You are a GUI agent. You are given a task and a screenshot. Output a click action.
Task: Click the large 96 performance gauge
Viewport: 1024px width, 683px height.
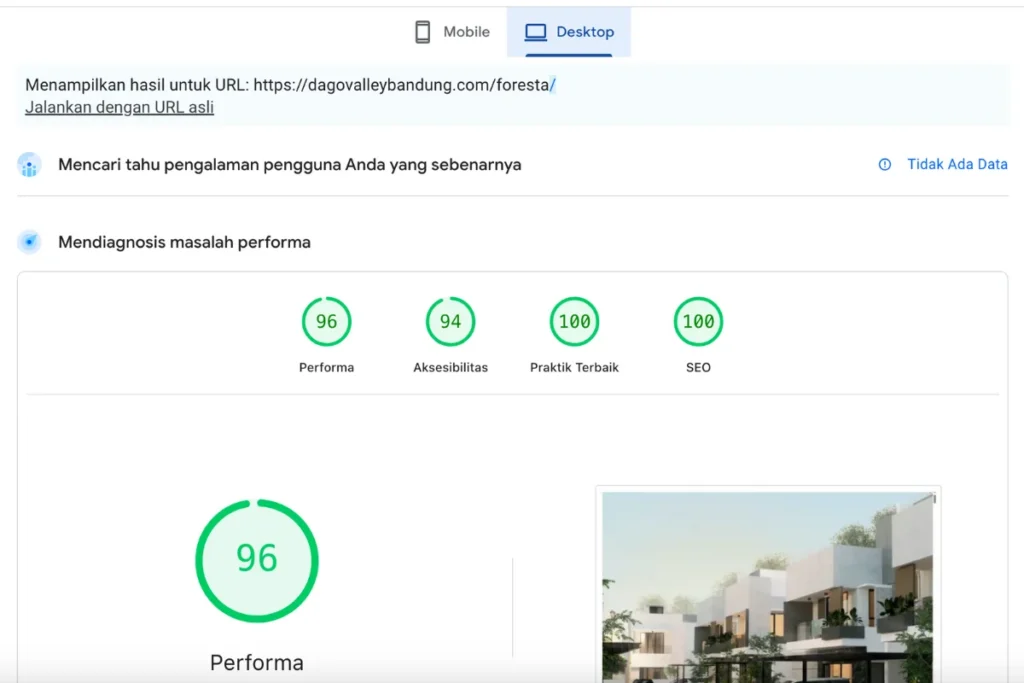click(x=257, y=558)
